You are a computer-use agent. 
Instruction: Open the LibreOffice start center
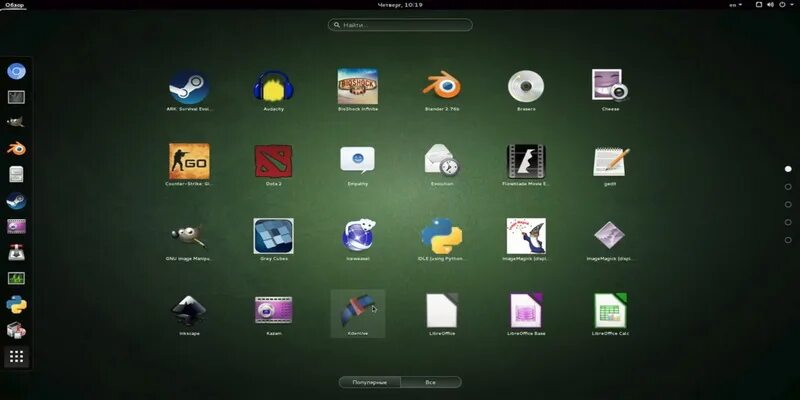point(442,310)
